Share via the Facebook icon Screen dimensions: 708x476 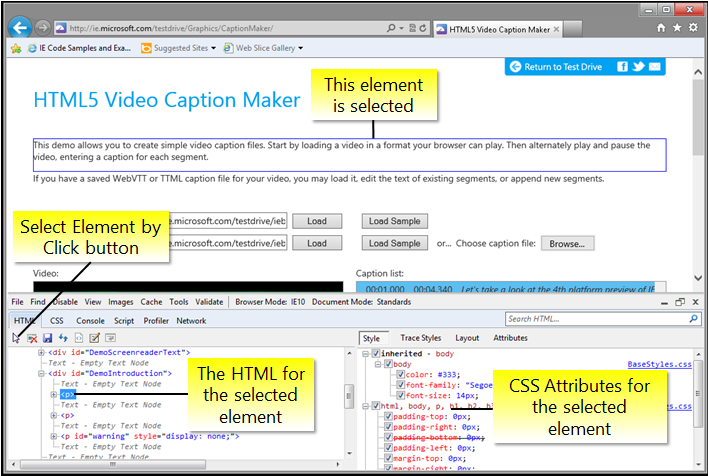[622, 67]
